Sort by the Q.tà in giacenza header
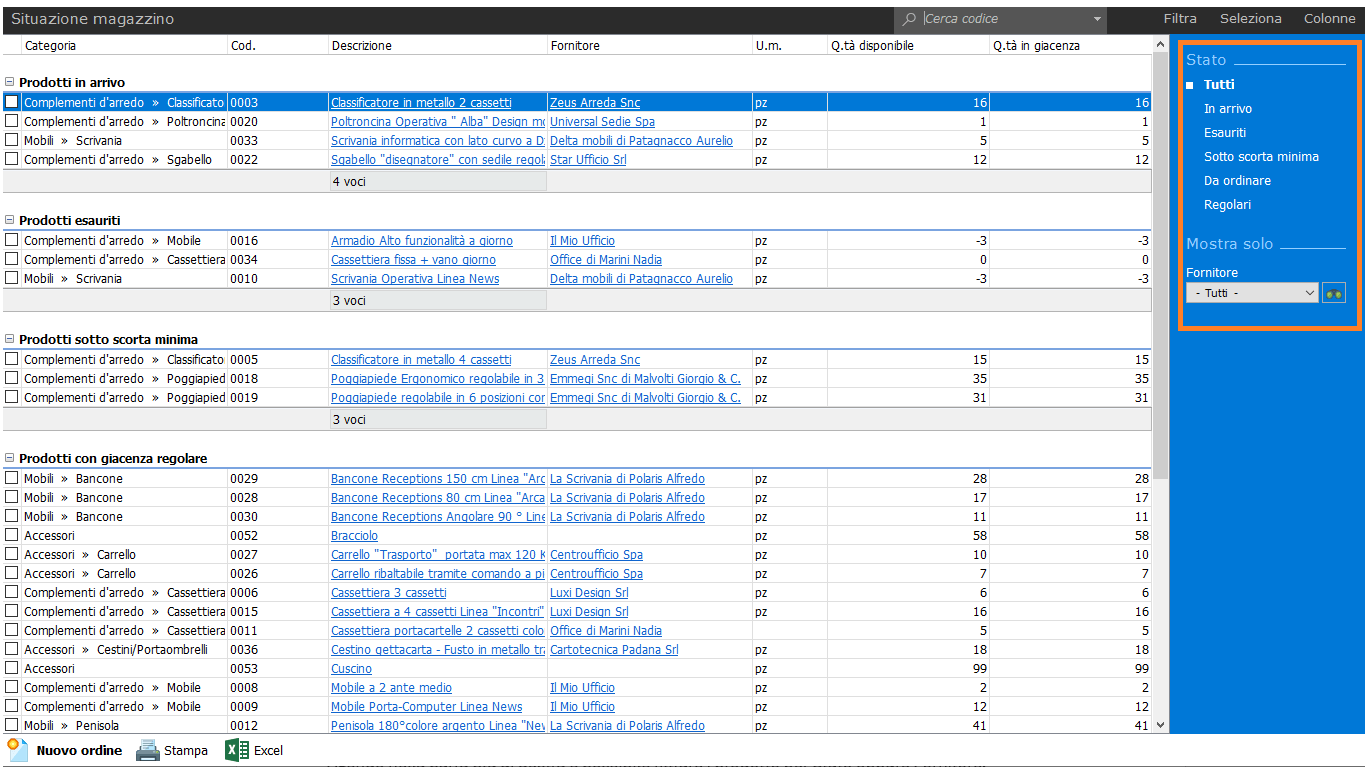The image size is (1371, 771). [x=1070, y=45]
